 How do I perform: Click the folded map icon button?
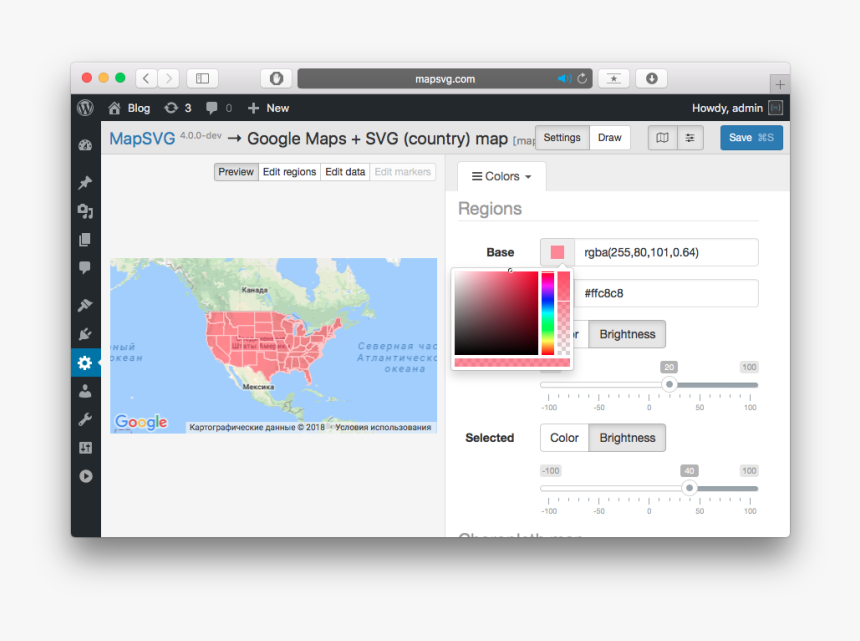[x=663, y=138]
